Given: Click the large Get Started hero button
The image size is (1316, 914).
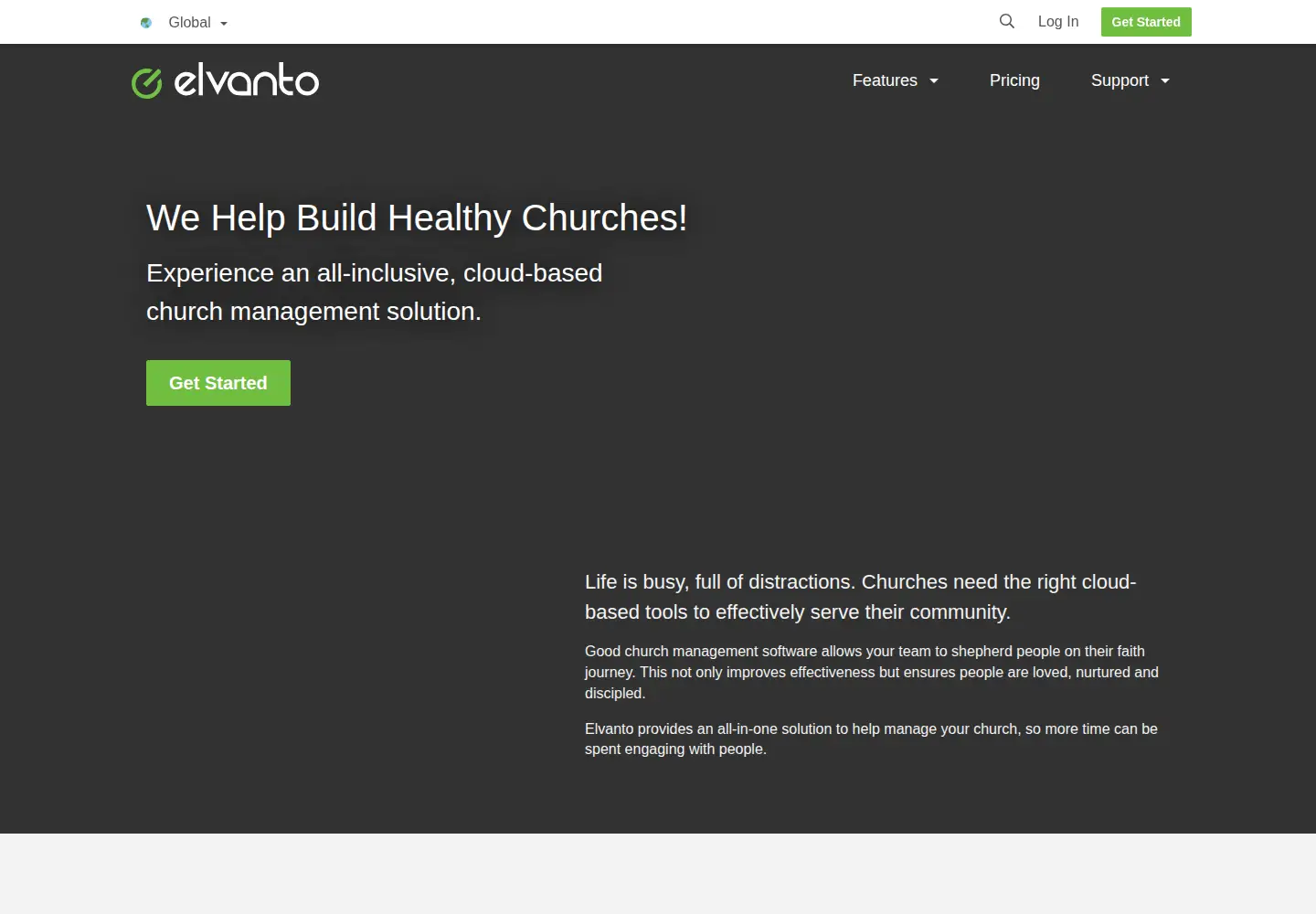Looking at the screenshot, I should [218, 383].
